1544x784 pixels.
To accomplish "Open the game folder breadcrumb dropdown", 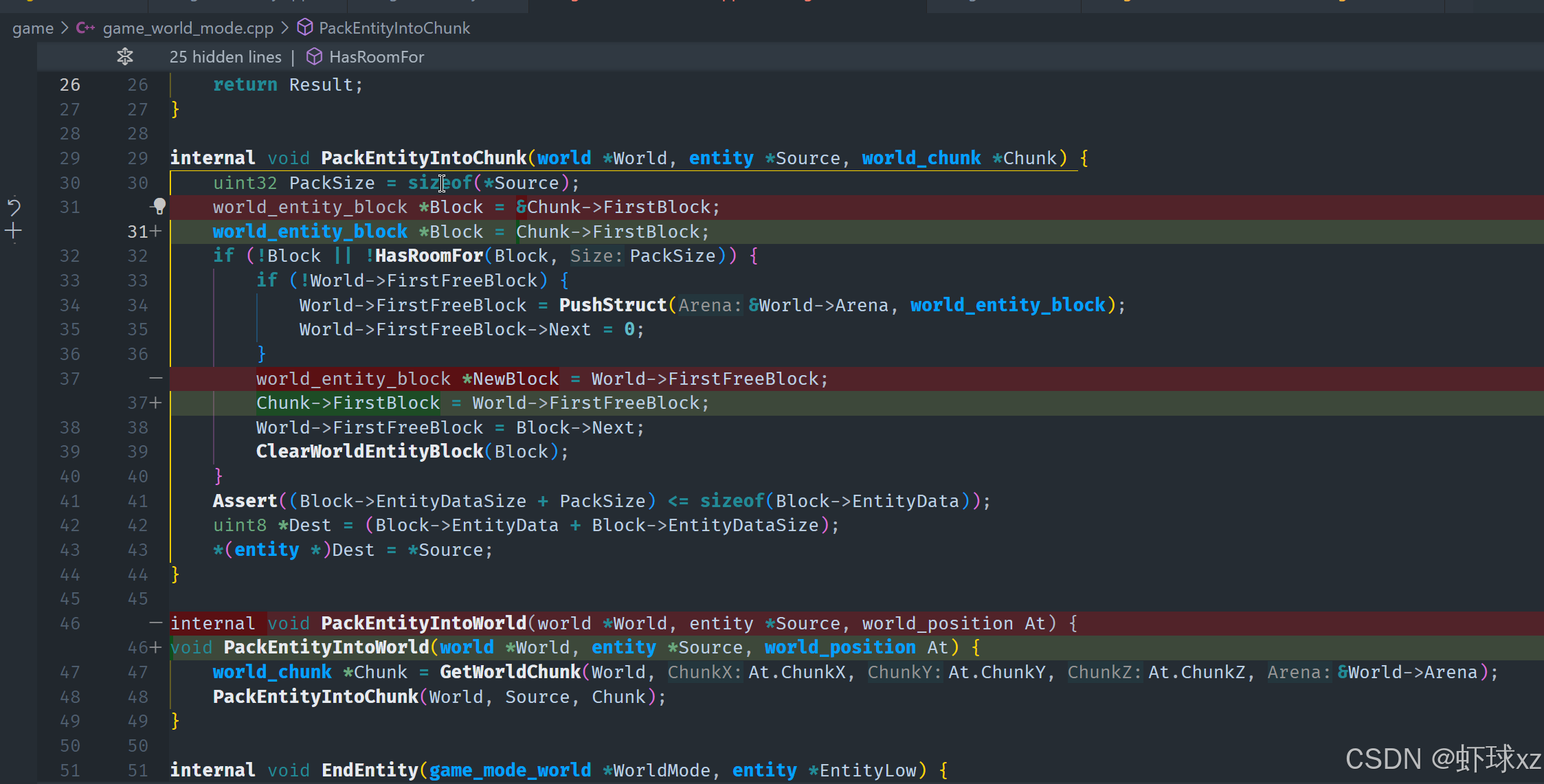I will [x=32, y=28].
